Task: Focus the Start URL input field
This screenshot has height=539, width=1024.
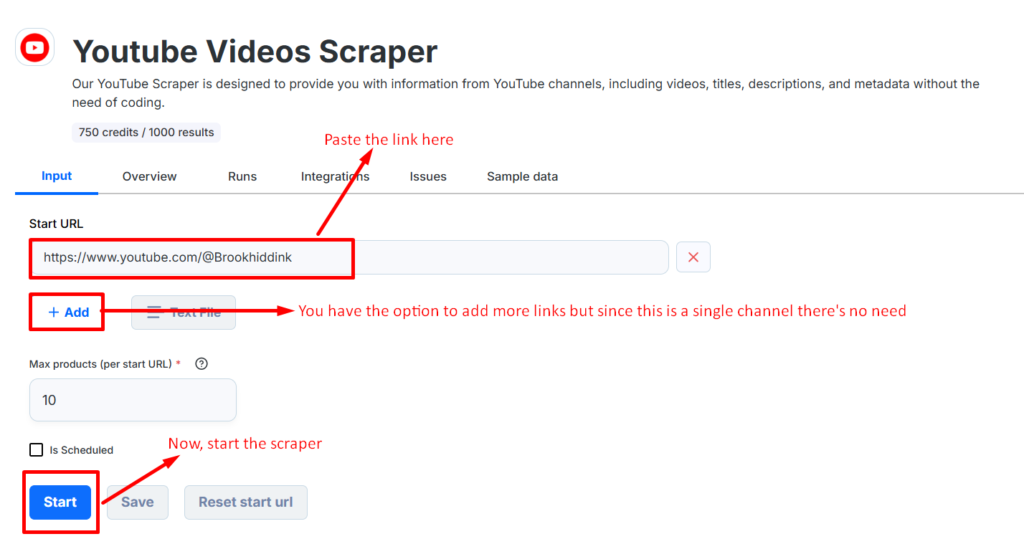Action: coord(349,257)
